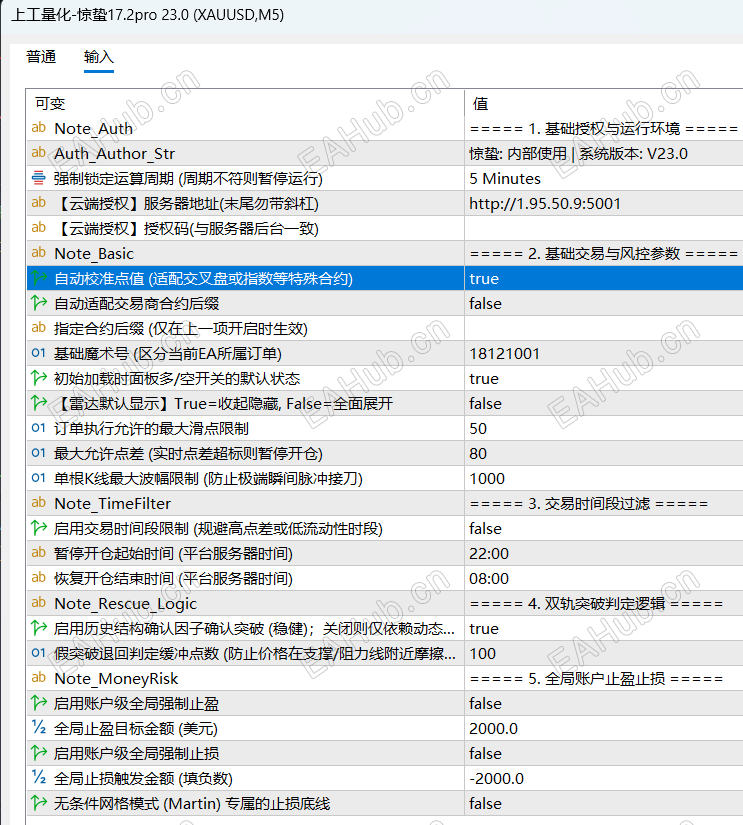
Task: Click the string icon beside 指定合约后缀
Action: point(38,328)
